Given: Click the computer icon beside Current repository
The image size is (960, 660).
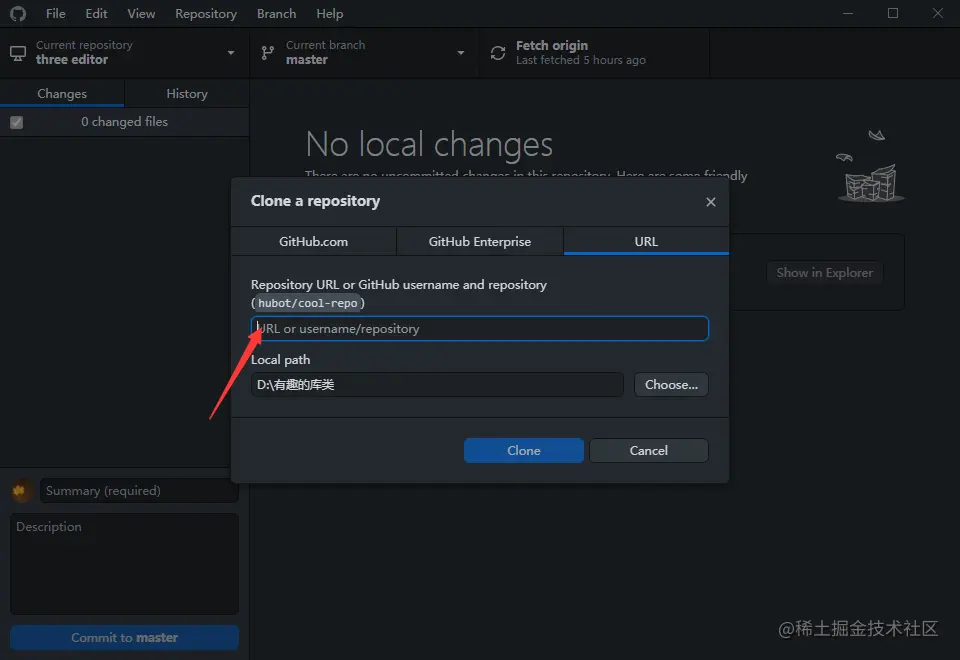Looking at the screenshot, I should (18, 53).
